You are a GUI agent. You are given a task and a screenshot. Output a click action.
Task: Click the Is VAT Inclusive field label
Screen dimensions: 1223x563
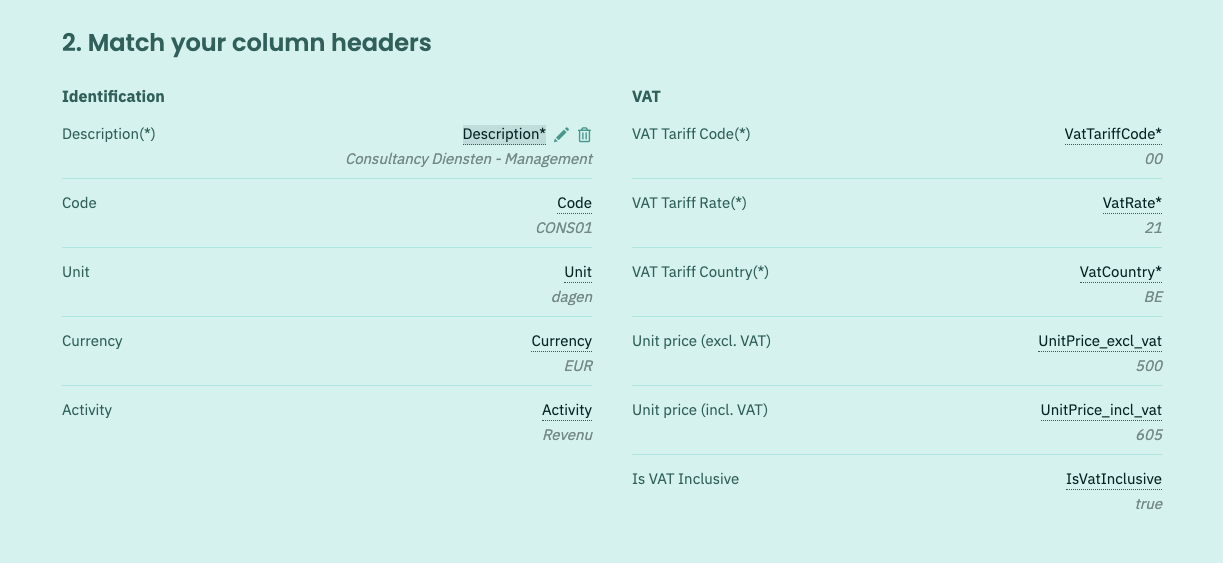[x=685, y=479]
